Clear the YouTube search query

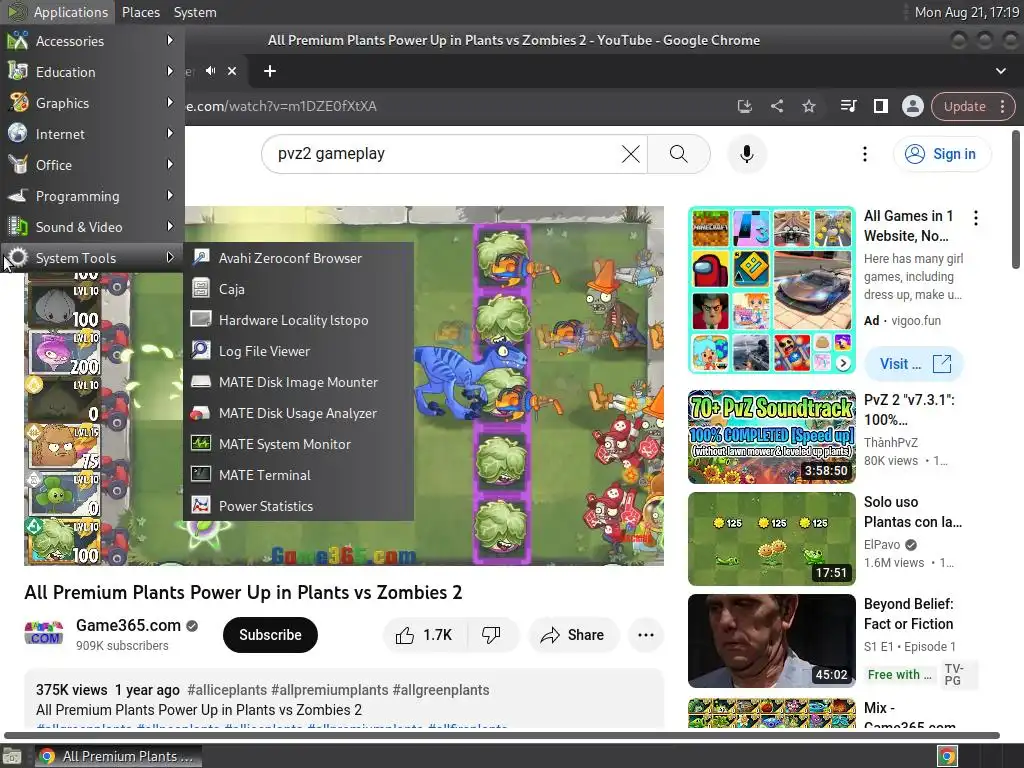631,154
